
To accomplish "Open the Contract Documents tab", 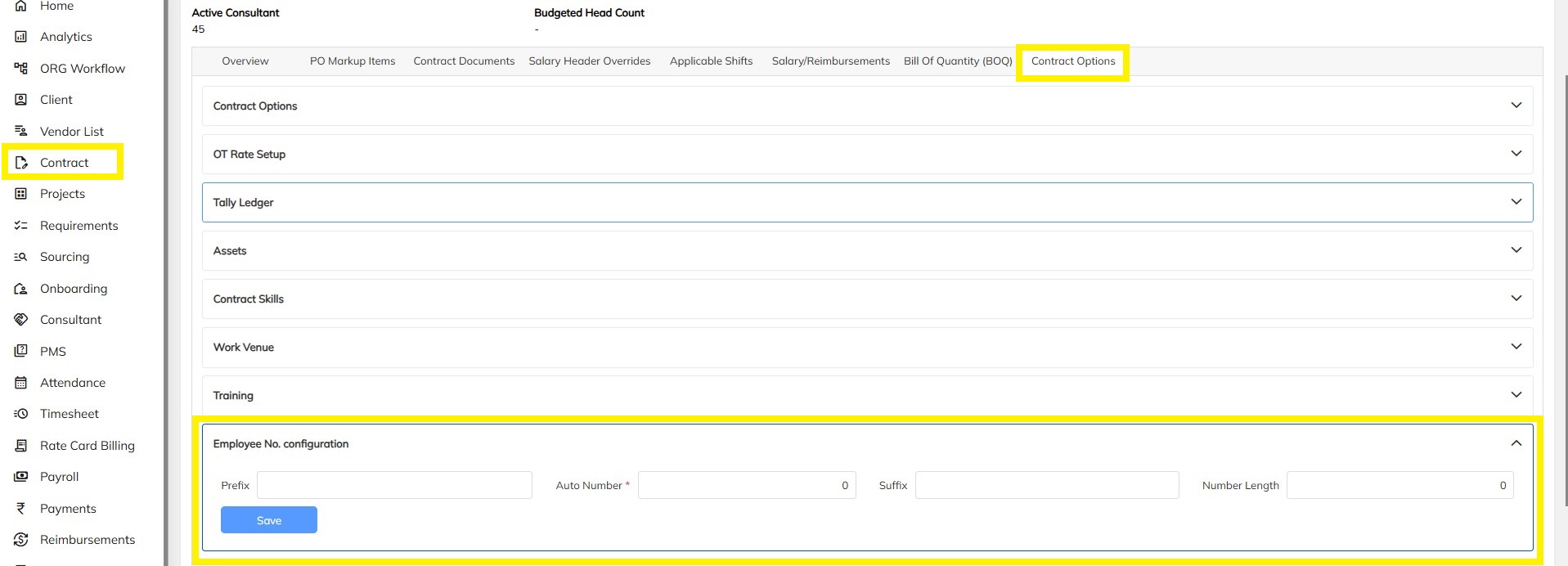I will click(x=464, y=61).
